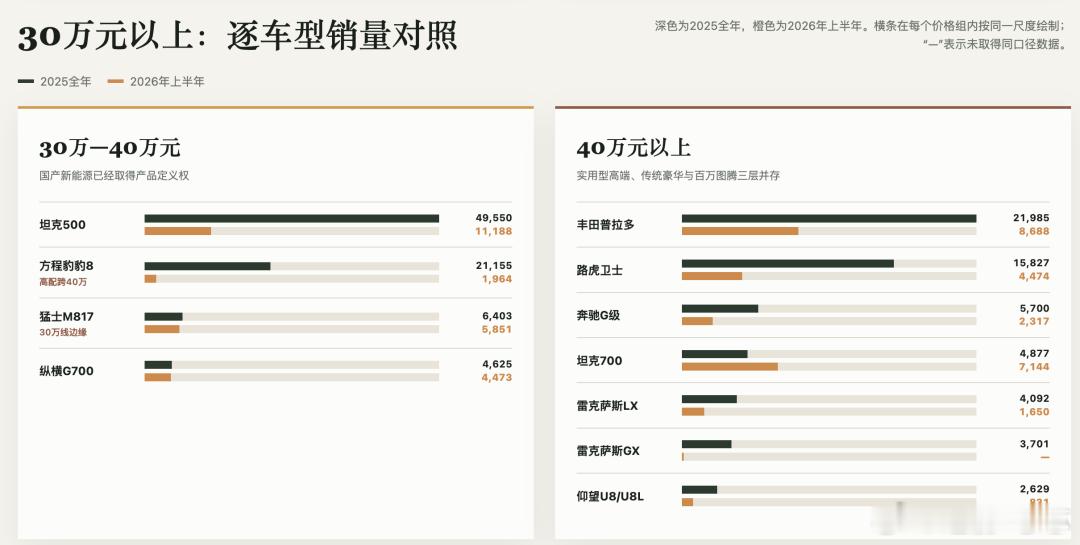Click the value 21,985

1031,218
